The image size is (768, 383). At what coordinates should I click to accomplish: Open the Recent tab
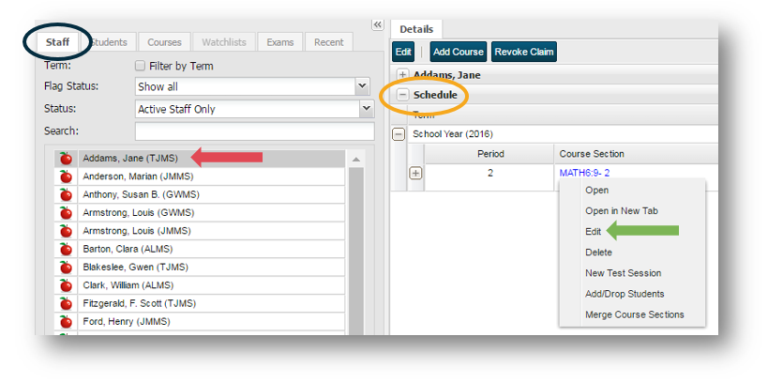point(329,42)
